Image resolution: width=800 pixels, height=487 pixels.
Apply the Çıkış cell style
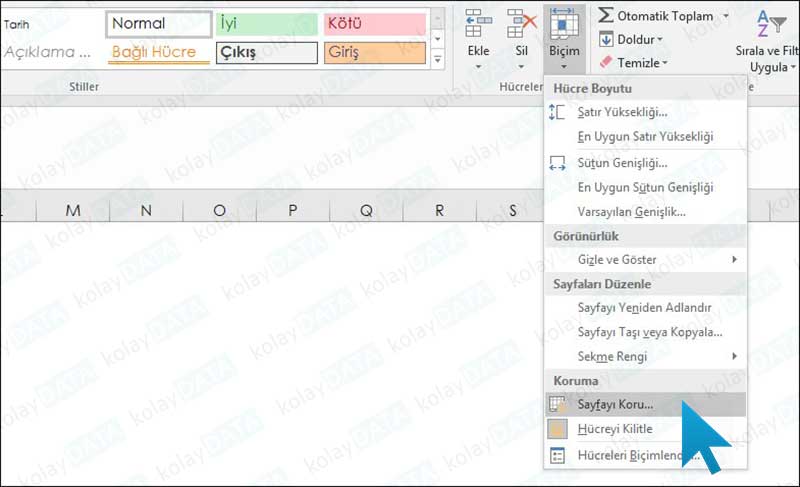click(x=267, y=53)
